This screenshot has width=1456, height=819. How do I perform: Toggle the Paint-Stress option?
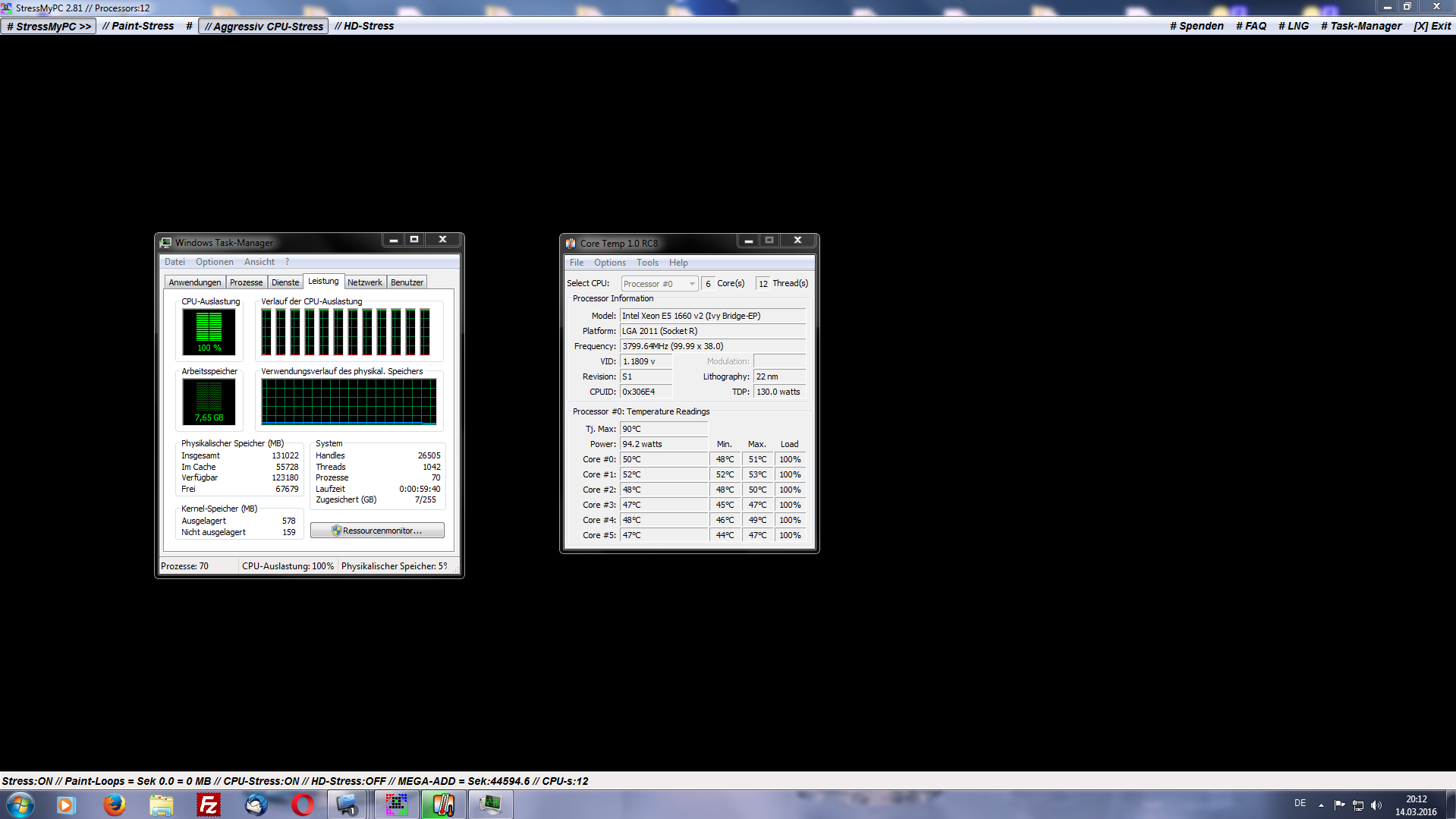pos(138,27)
